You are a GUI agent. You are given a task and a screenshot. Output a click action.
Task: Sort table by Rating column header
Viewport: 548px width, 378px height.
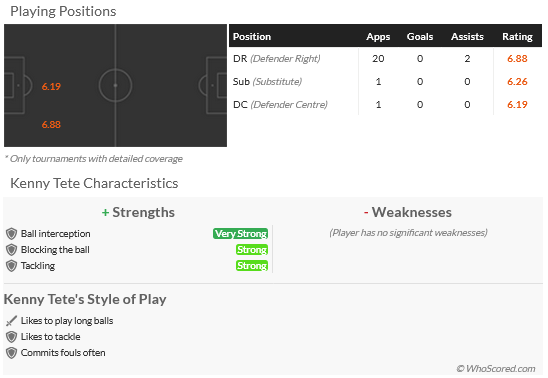[x=518, y=37]
